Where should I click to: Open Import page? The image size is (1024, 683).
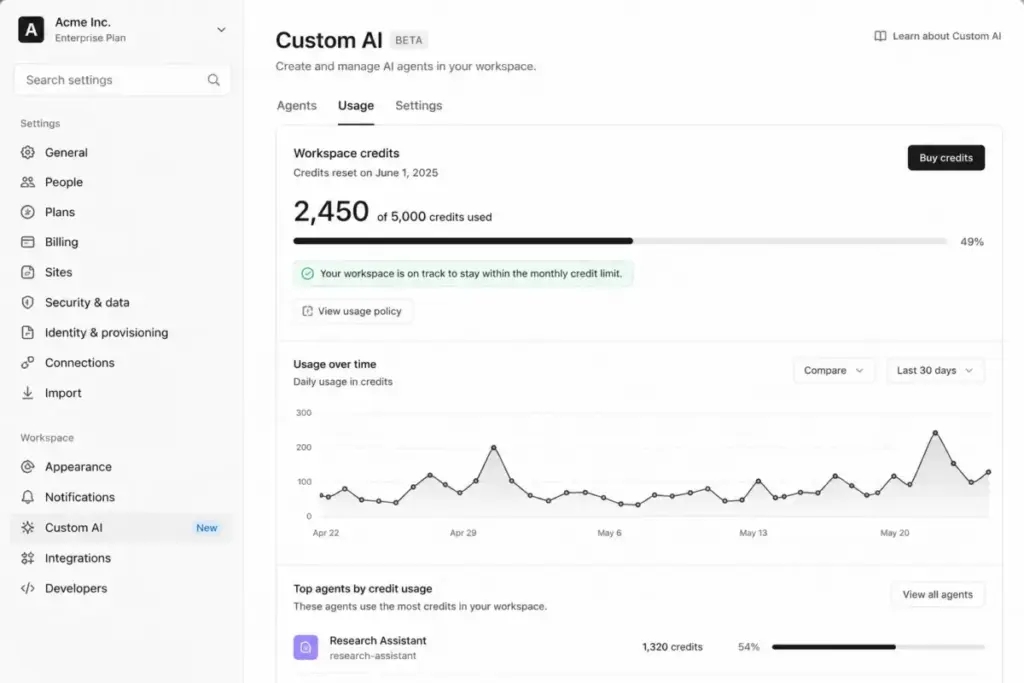[x=121, y=393]
